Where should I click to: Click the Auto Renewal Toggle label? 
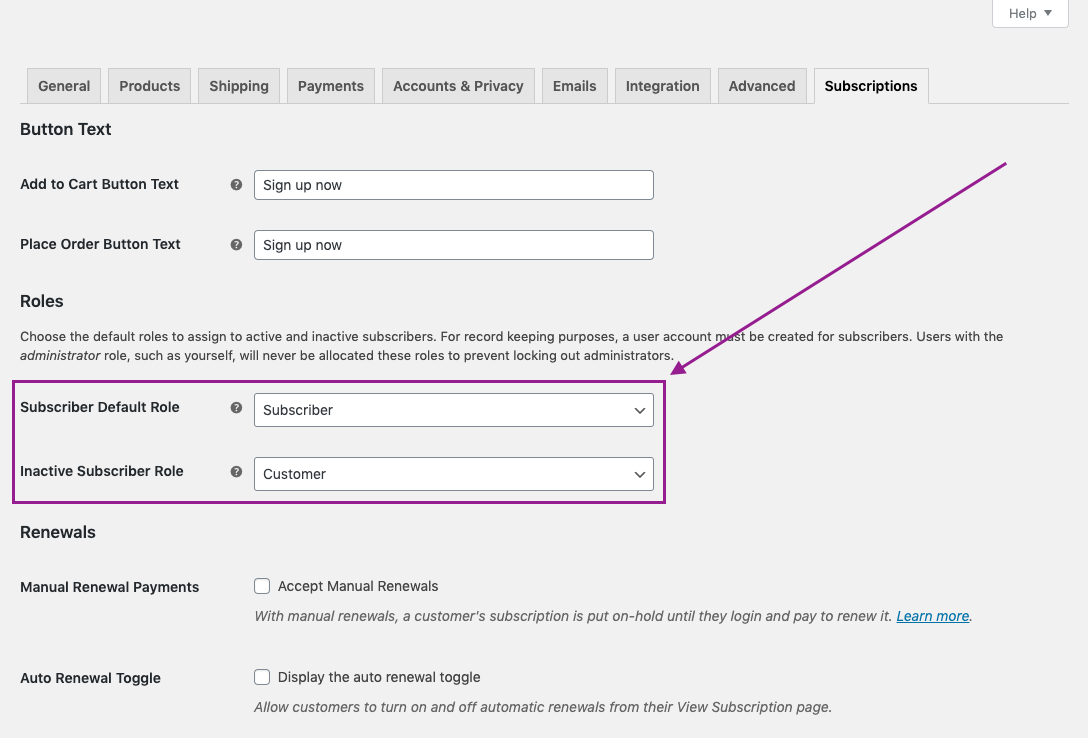point(90,678)
